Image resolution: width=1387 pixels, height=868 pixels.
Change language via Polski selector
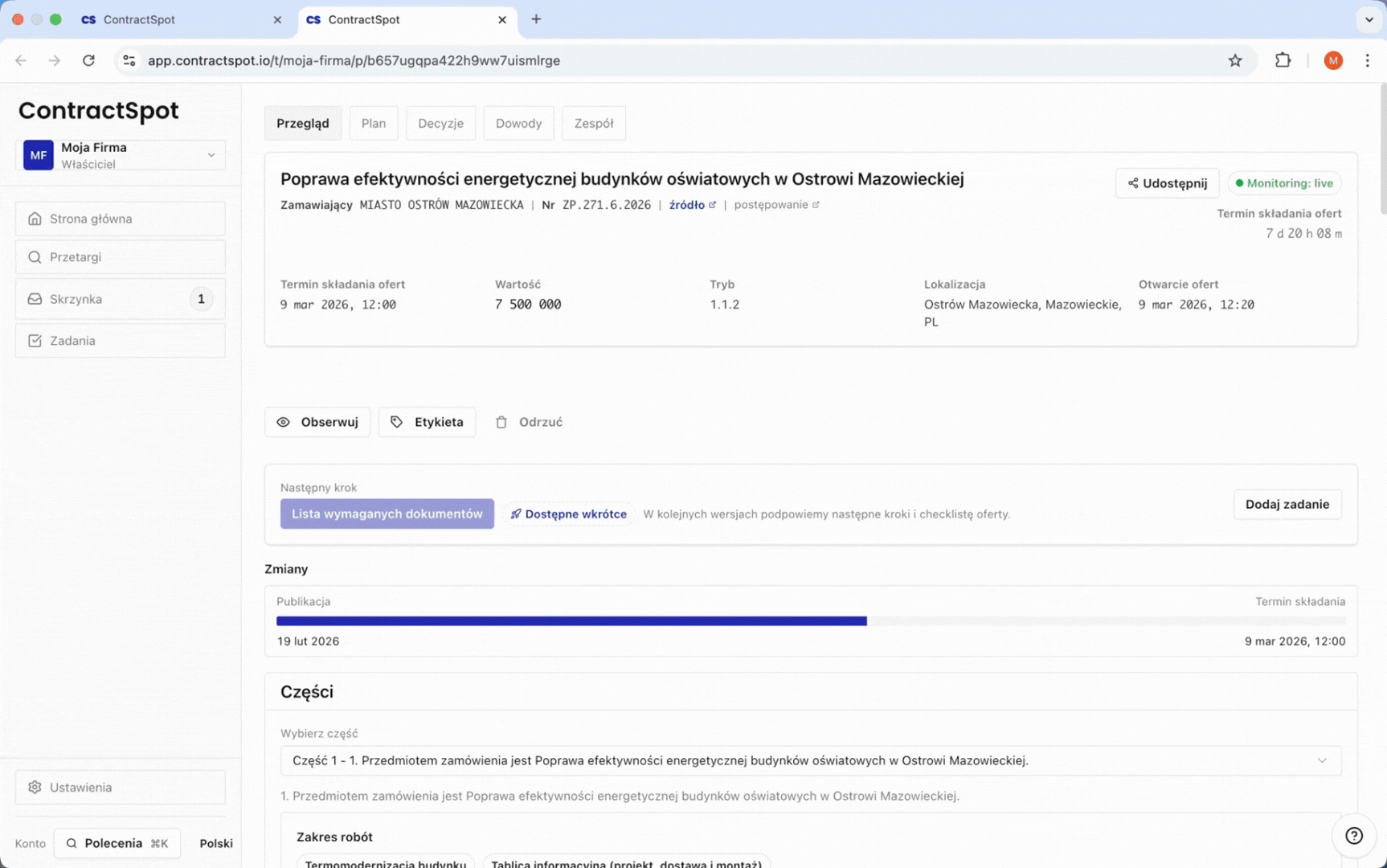[x=216, y=843]
